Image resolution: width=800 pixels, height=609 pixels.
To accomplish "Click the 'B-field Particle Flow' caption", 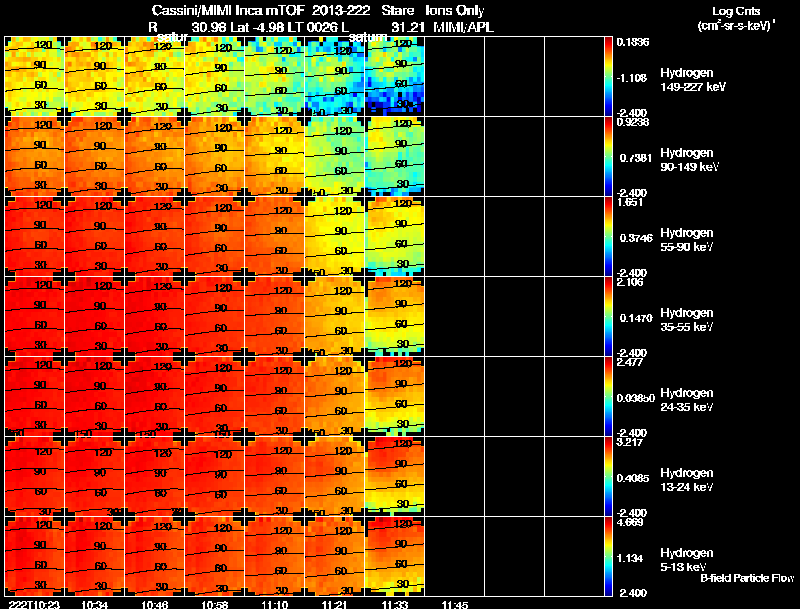I will [747, 578].
